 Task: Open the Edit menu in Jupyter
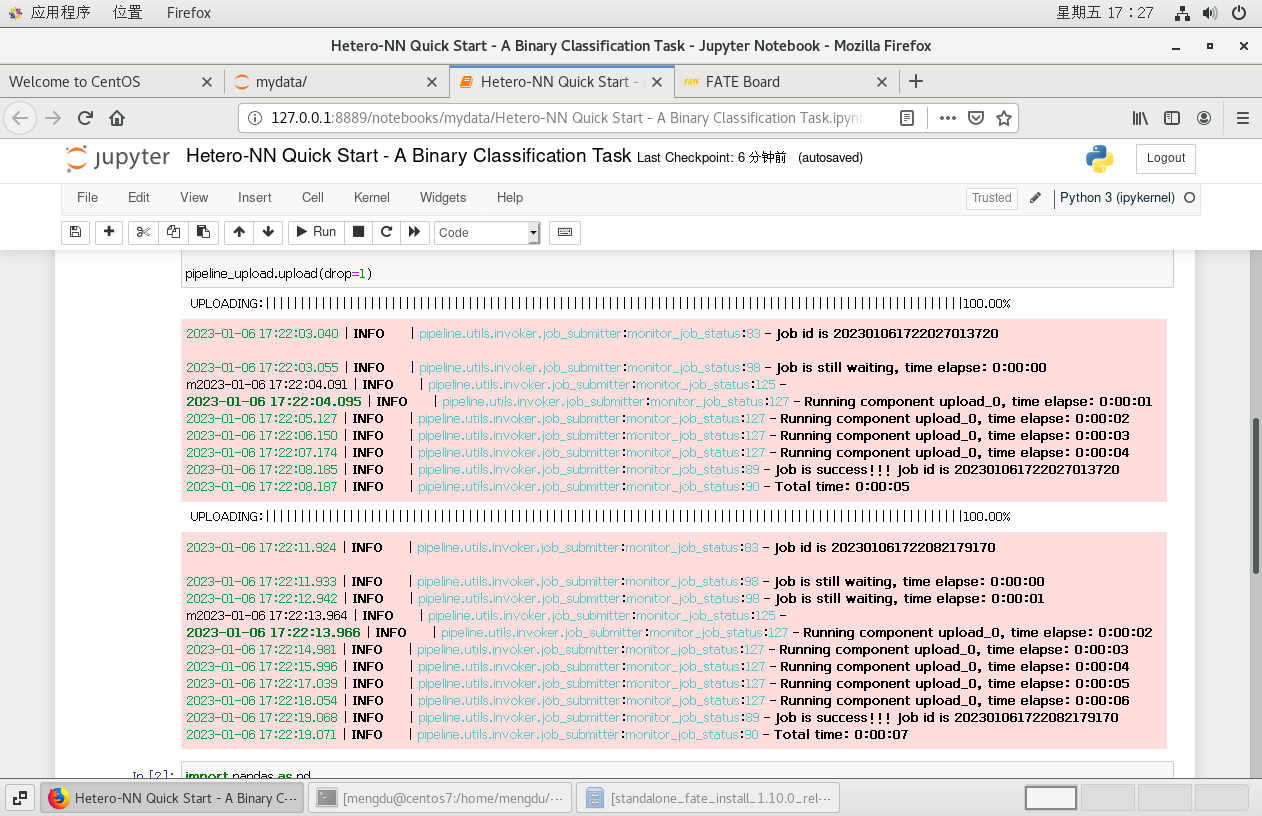[139, 197]
